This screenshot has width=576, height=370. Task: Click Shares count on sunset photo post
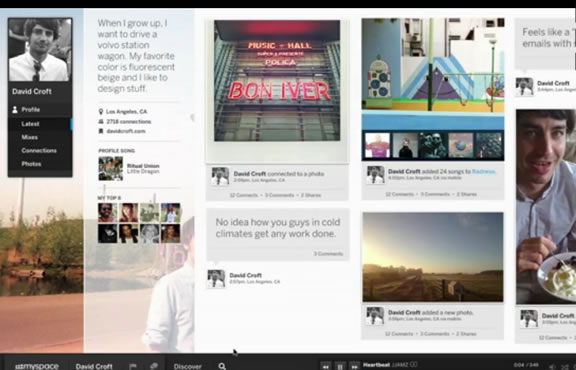(467, 334)
